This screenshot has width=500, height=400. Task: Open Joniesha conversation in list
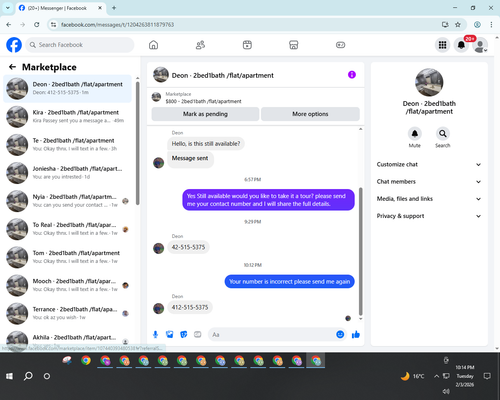tap(68, 173)
